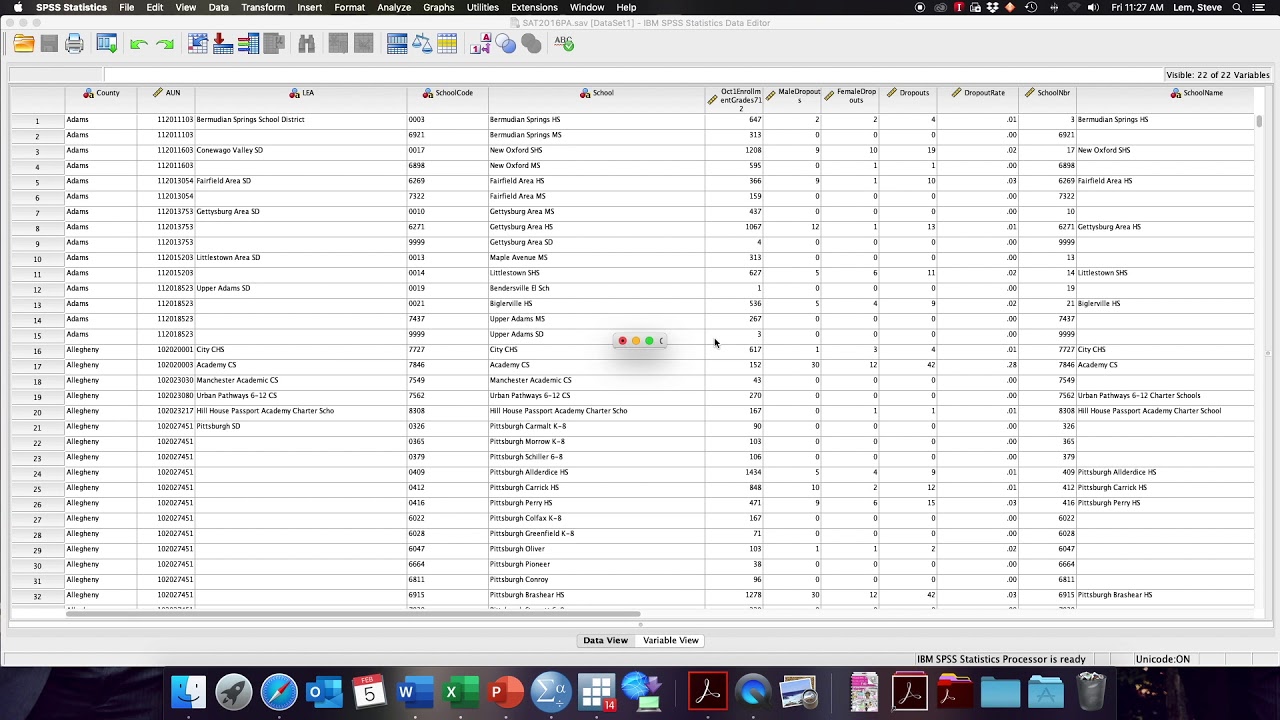Open the Analyze menu
Image resolution: width=1280 pixels, height=720 pixels.
[394, 7]
